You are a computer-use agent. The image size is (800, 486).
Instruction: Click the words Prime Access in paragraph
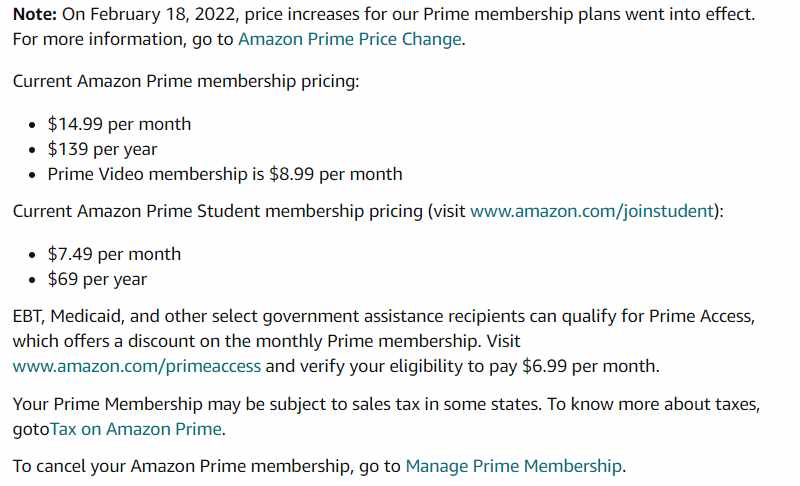point(701,316)
